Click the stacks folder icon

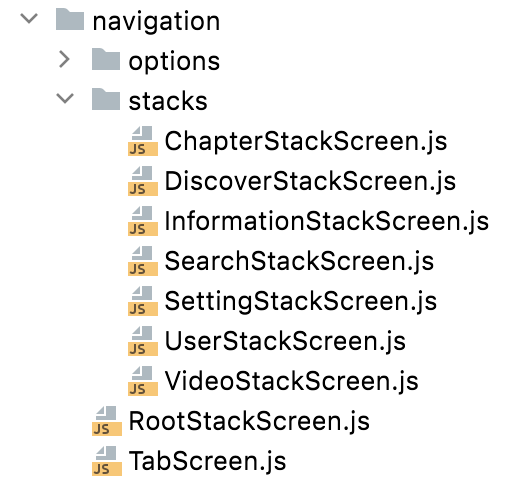tap(106, 99)
